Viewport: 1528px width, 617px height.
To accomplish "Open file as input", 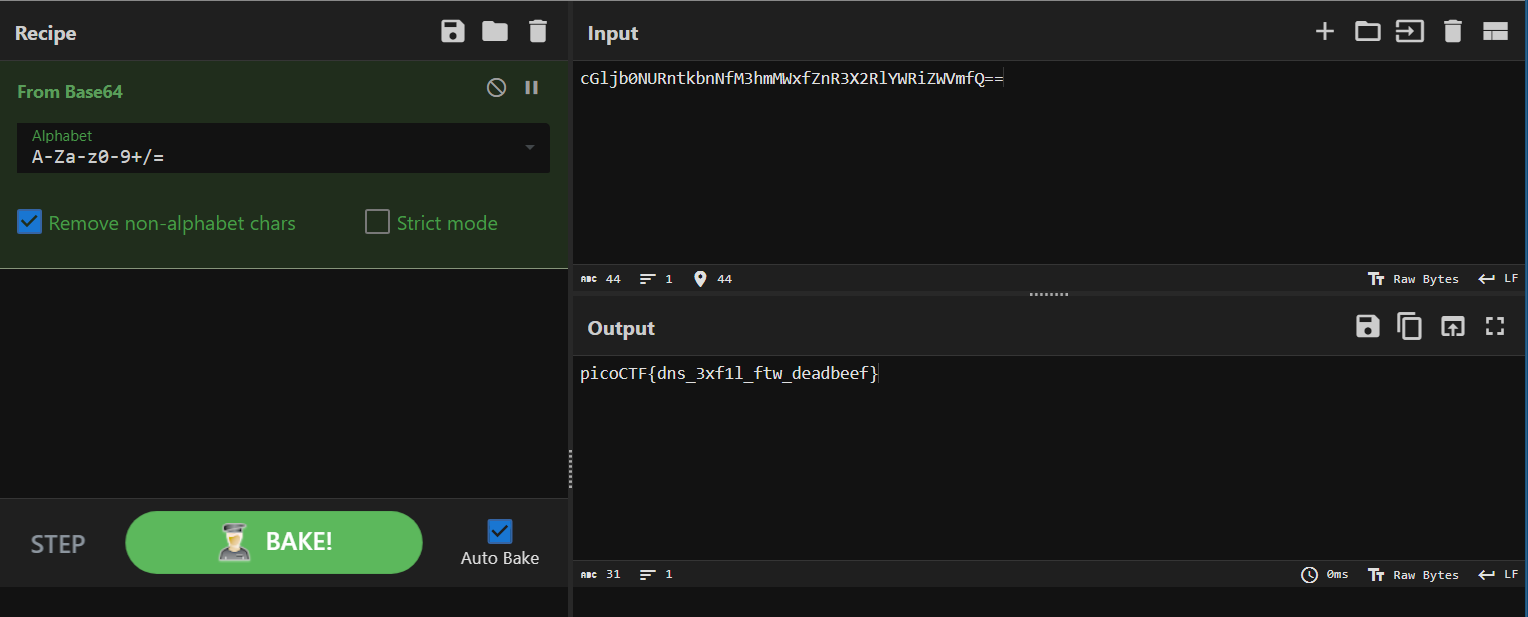I will click(1410, 32).
